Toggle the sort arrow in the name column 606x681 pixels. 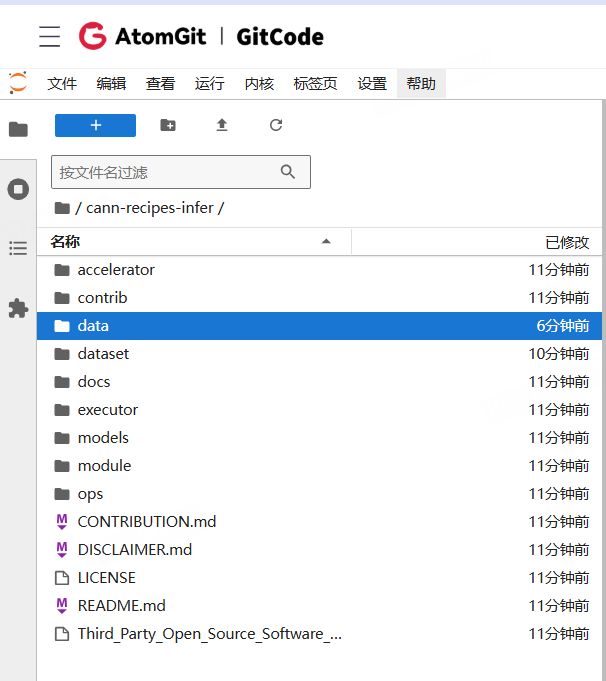(x=326, y=241)
